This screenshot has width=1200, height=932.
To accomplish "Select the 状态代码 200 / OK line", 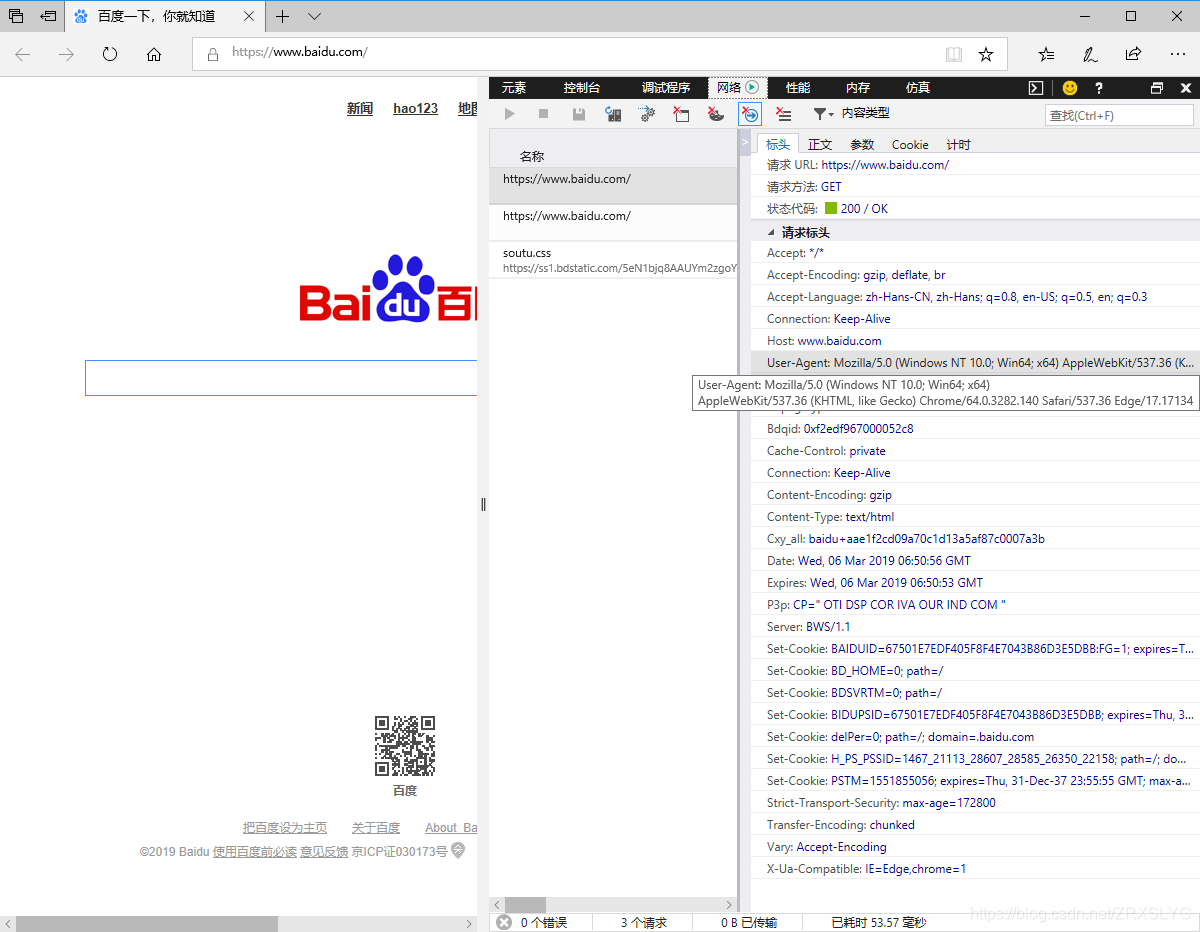I will tap(975, 209).
